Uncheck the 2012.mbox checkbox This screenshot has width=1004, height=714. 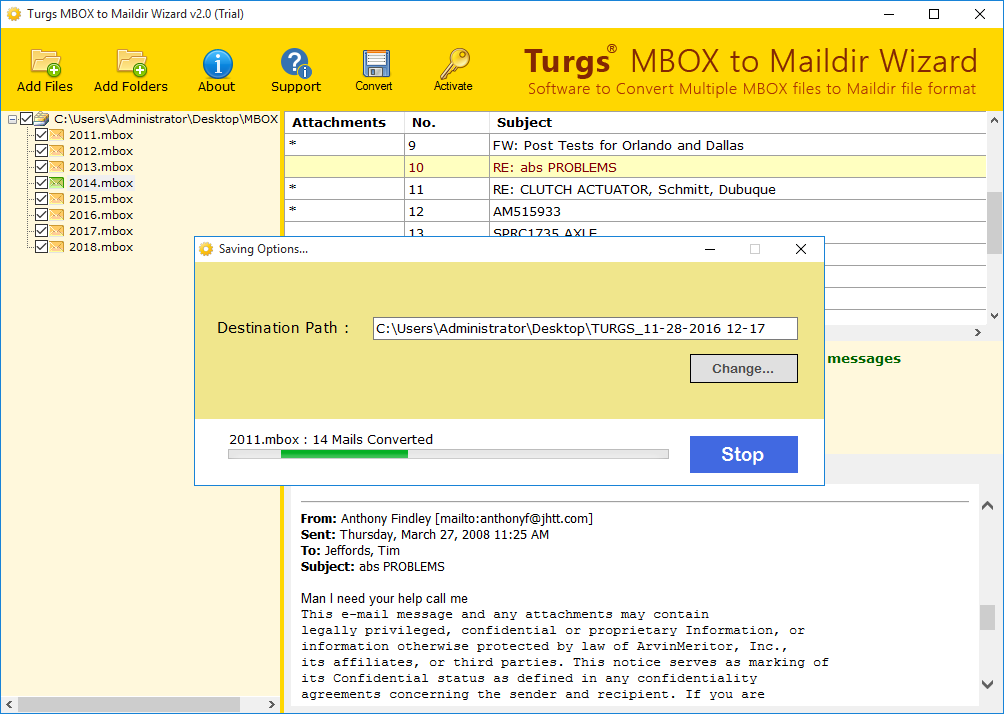[x=42, y=150]
